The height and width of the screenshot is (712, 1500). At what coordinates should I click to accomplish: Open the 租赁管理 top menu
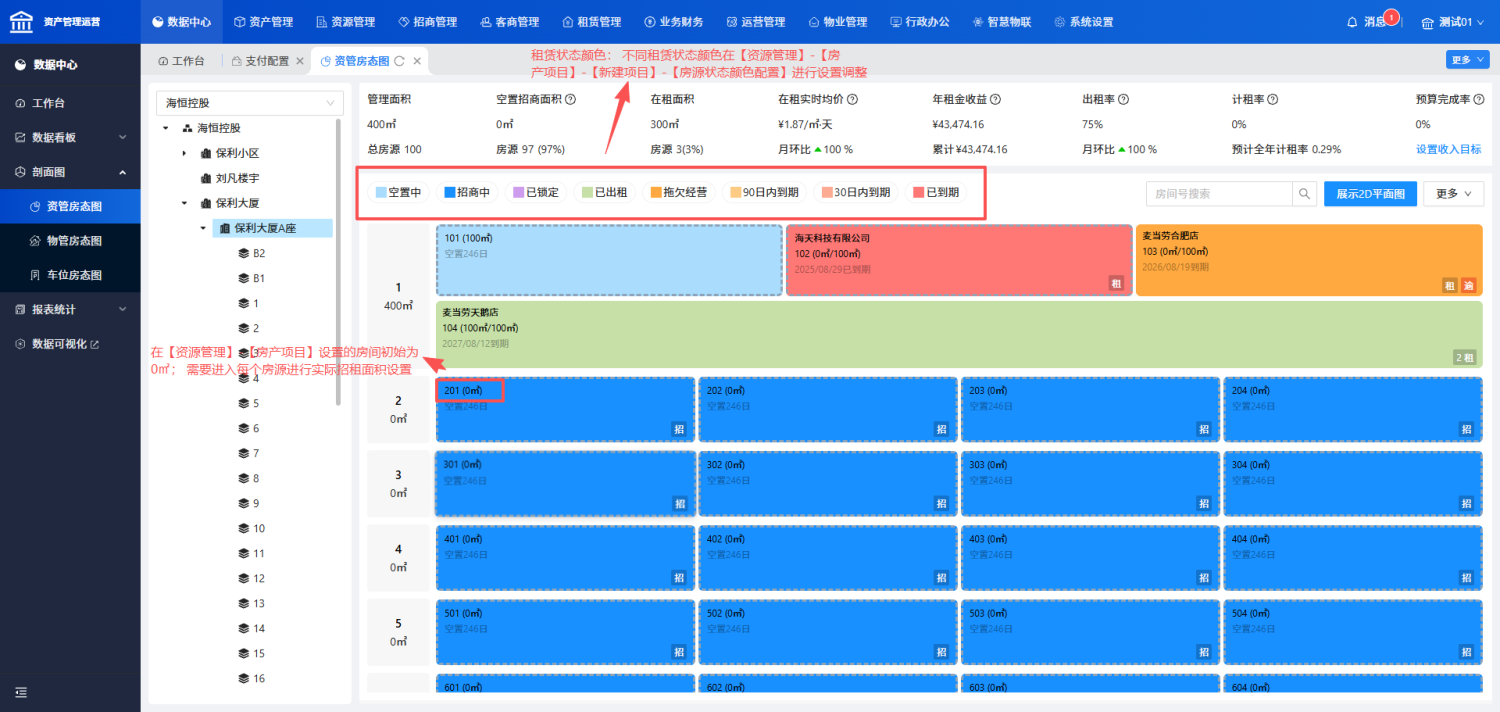[x=592, y=22]
